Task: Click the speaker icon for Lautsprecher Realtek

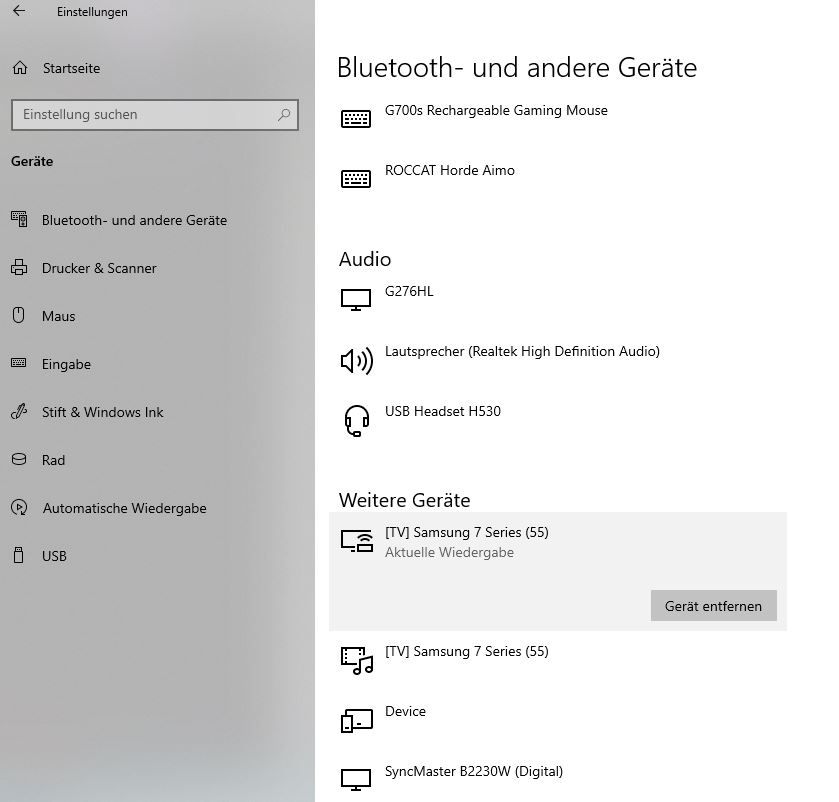Action: pyautogui.click(x=356, y=360)
